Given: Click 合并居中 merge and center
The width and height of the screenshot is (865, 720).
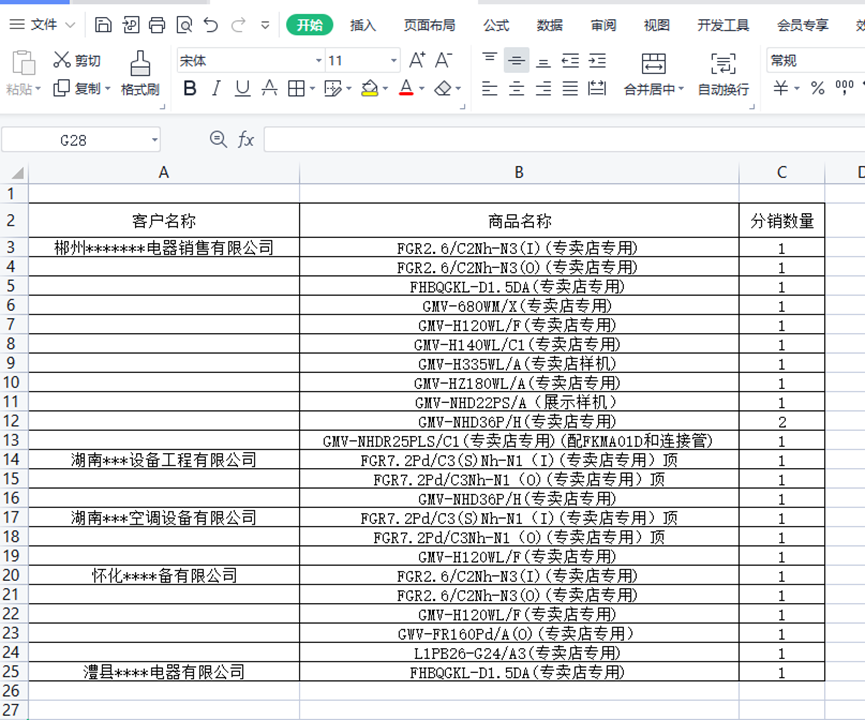Looking at the screenshot, I should [654, 74].
